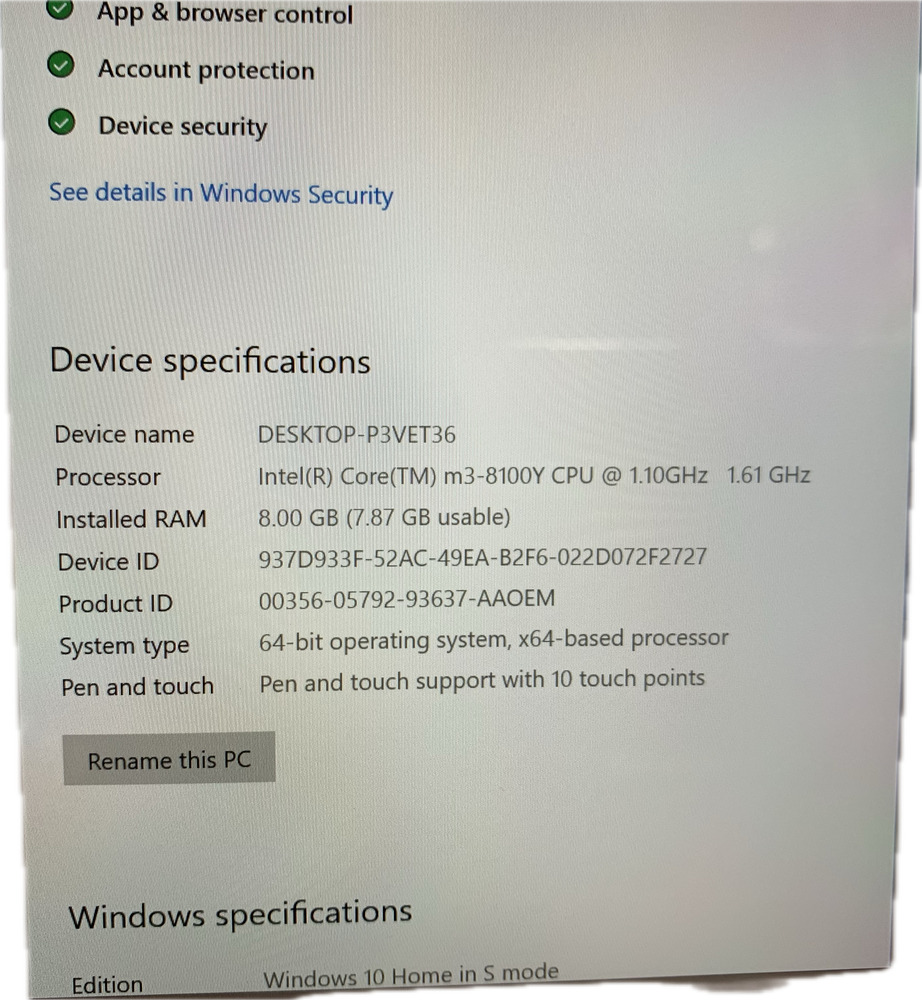Click the App & browser control check icon
Screen dimensions: 922x1000
coord(60,9)
